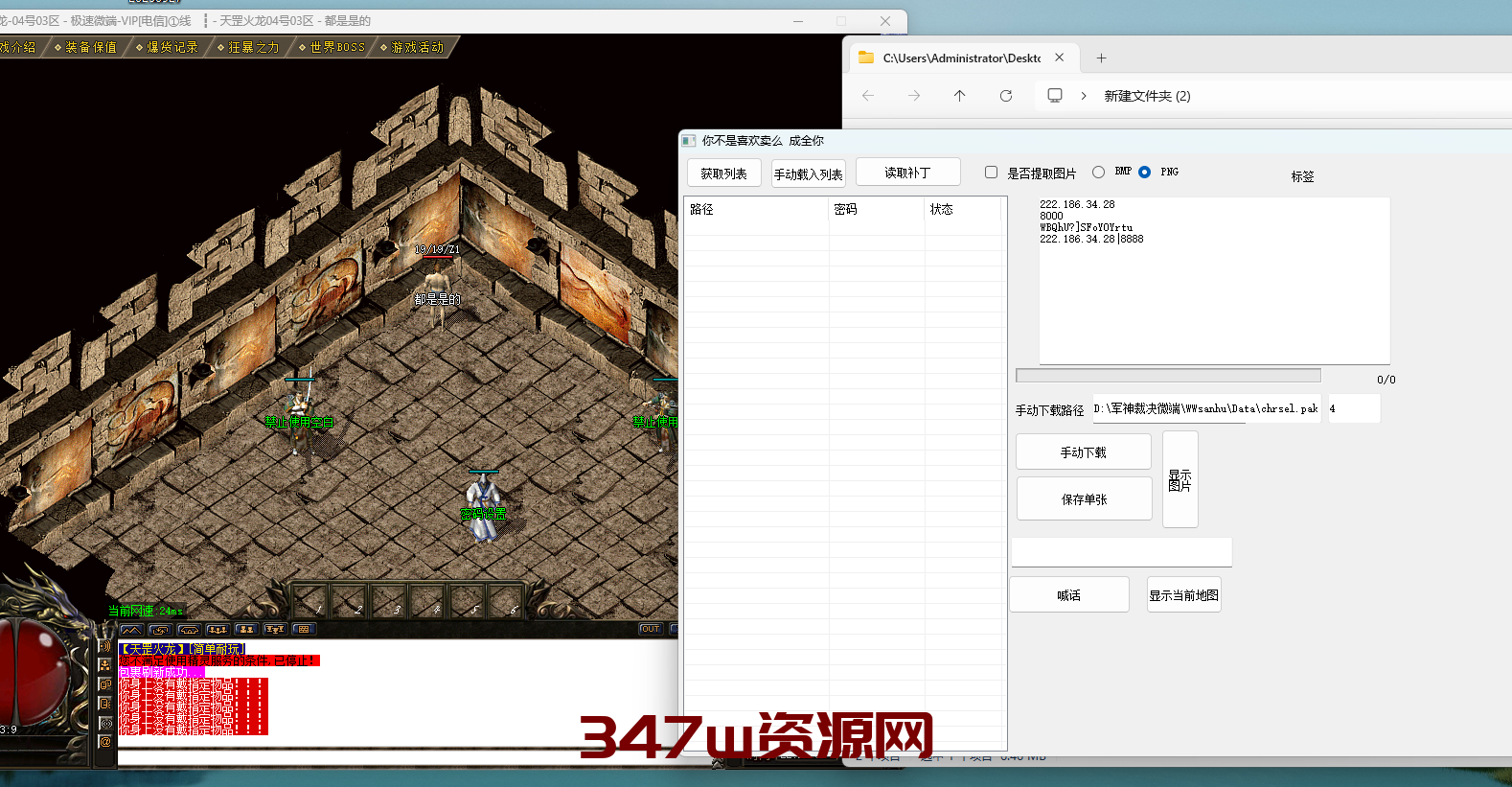Click the 密码 column header
The width and height of the screenshot is (1512, 787).
(877, 209)
